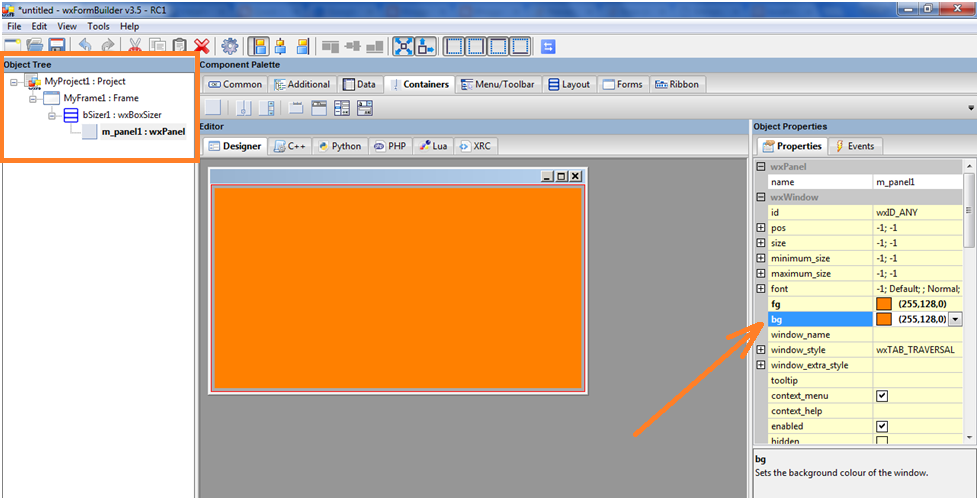
Task: Cut the selected object with scissors icon
Action: (135, 46)
